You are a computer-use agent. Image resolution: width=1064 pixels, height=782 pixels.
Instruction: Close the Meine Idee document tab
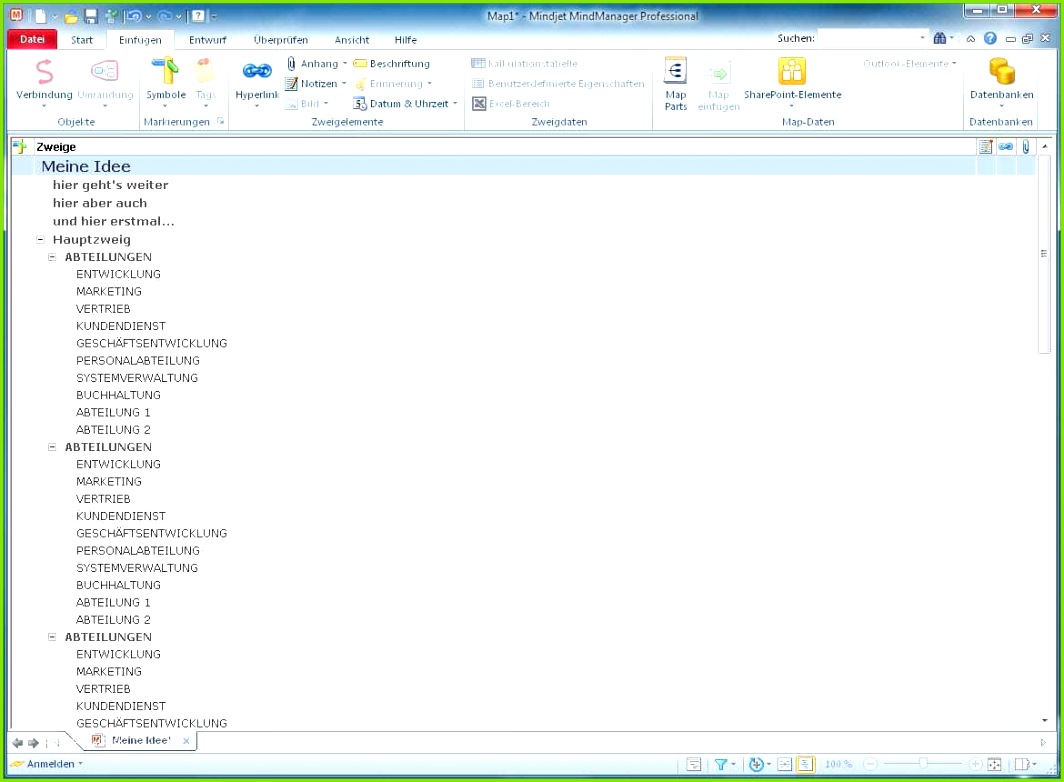click(186, 741)
